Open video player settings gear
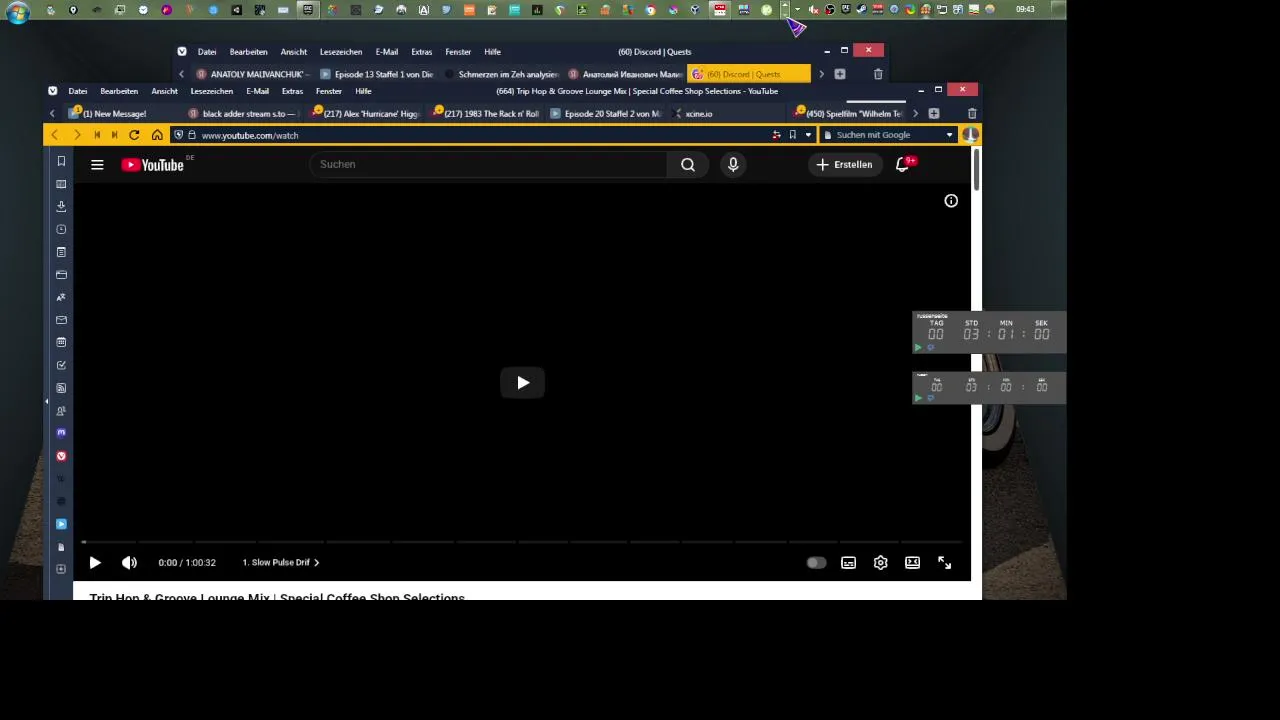The width and height of the screenshot is (1280, 720). coord(880,563)
